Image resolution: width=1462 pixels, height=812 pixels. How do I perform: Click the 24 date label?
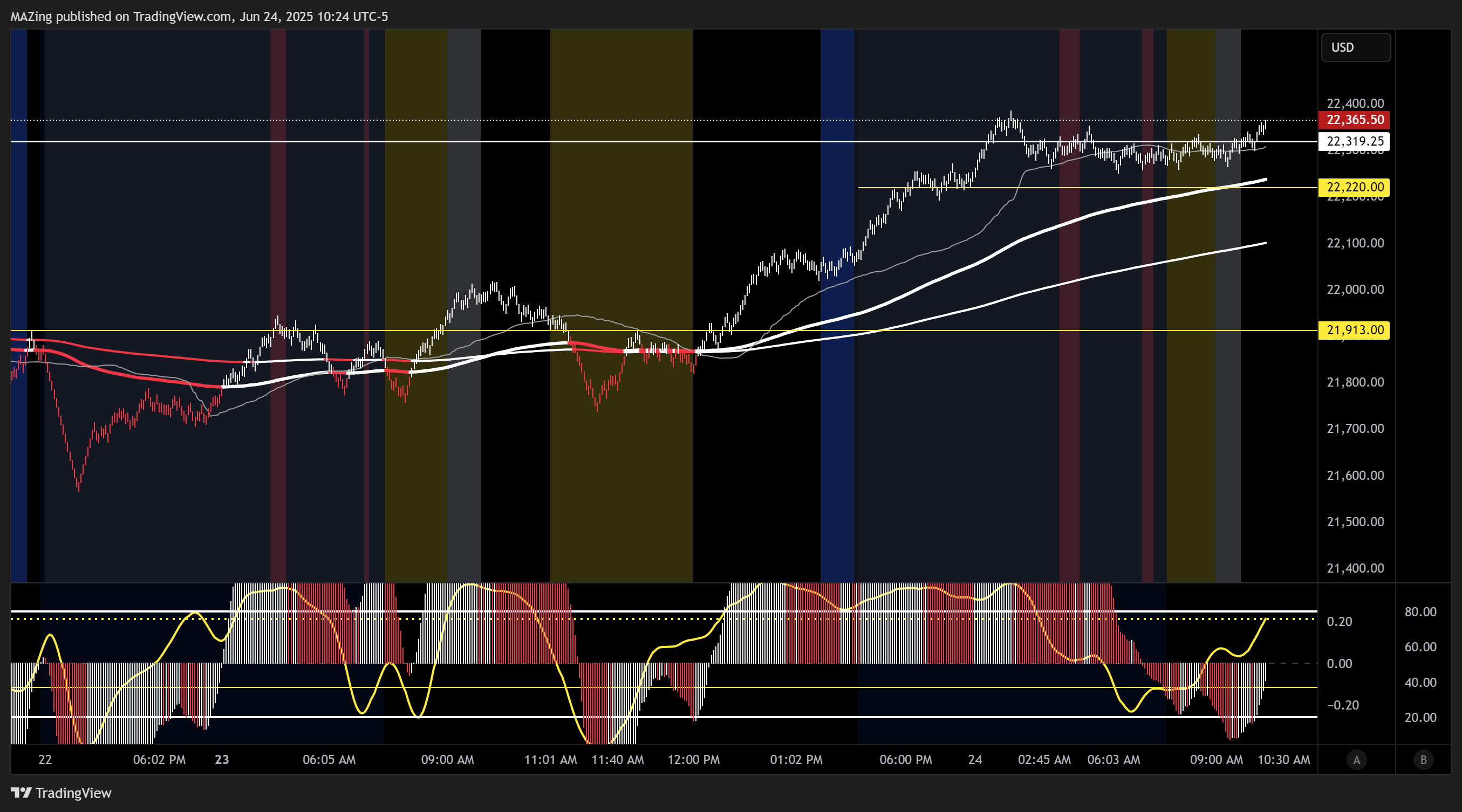(975, 760)
